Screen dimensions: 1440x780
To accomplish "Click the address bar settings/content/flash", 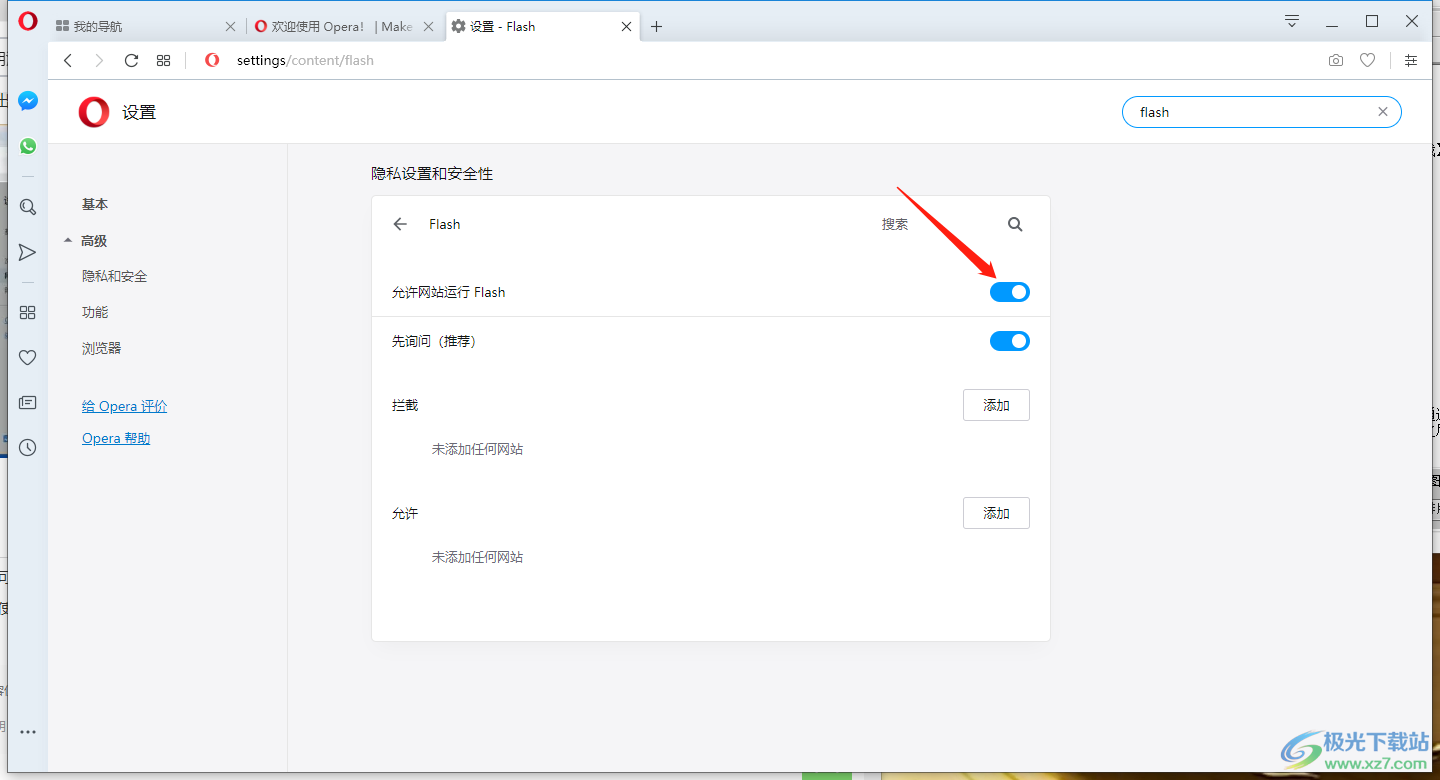I will pos(305,60).
